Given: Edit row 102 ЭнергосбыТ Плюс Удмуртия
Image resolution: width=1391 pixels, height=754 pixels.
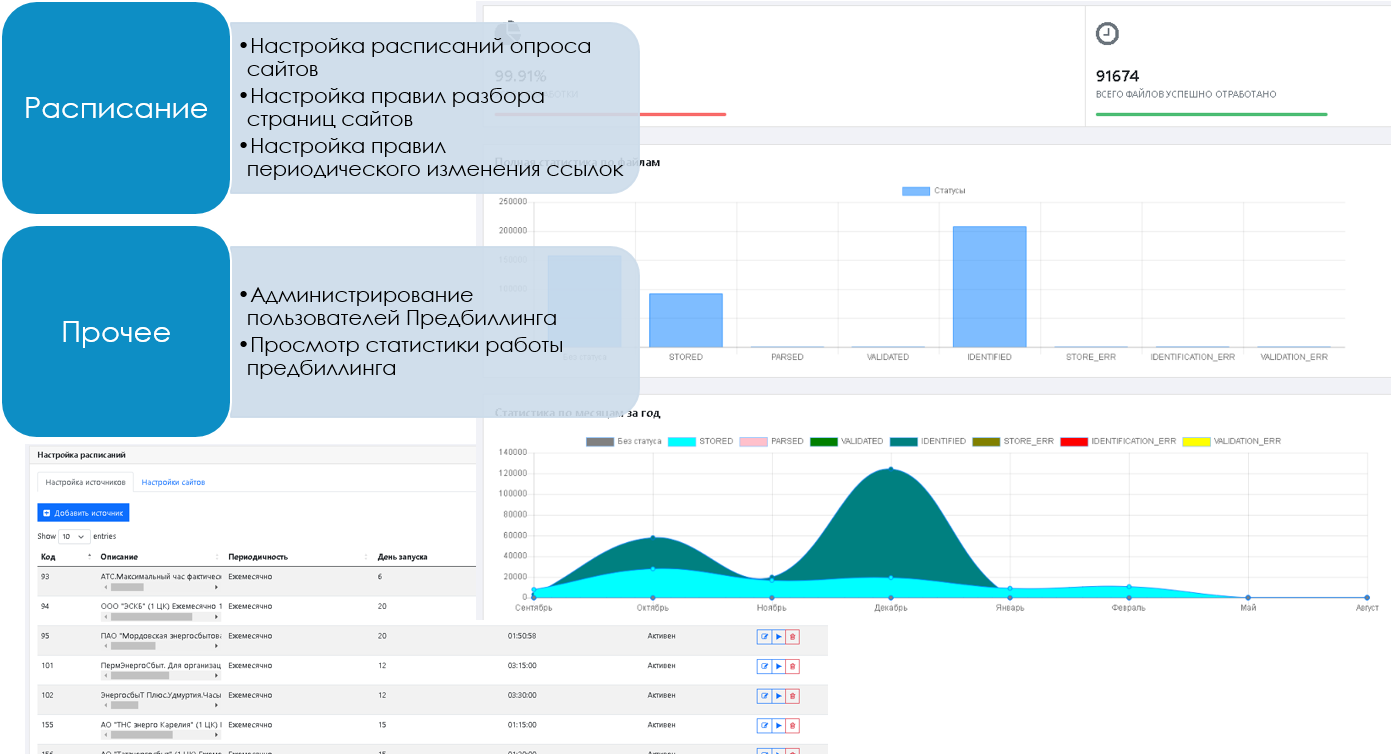Looking at the screenshot, I should point(764,695).
